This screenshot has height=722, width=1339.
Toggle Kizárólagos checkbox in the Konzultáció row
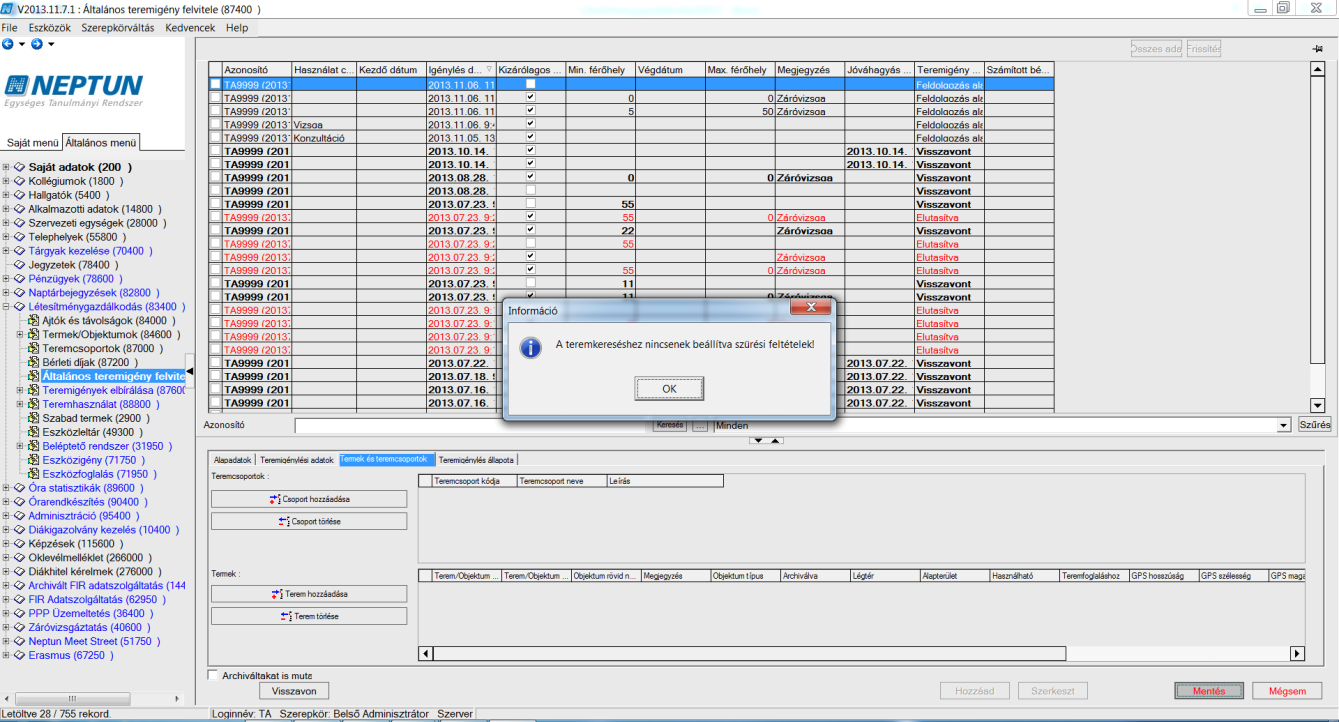pyautogui.click(x=531, y=137)
